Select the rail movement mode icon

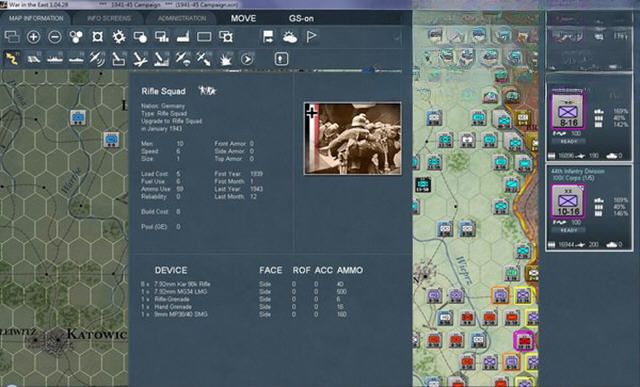pos(33,59)
